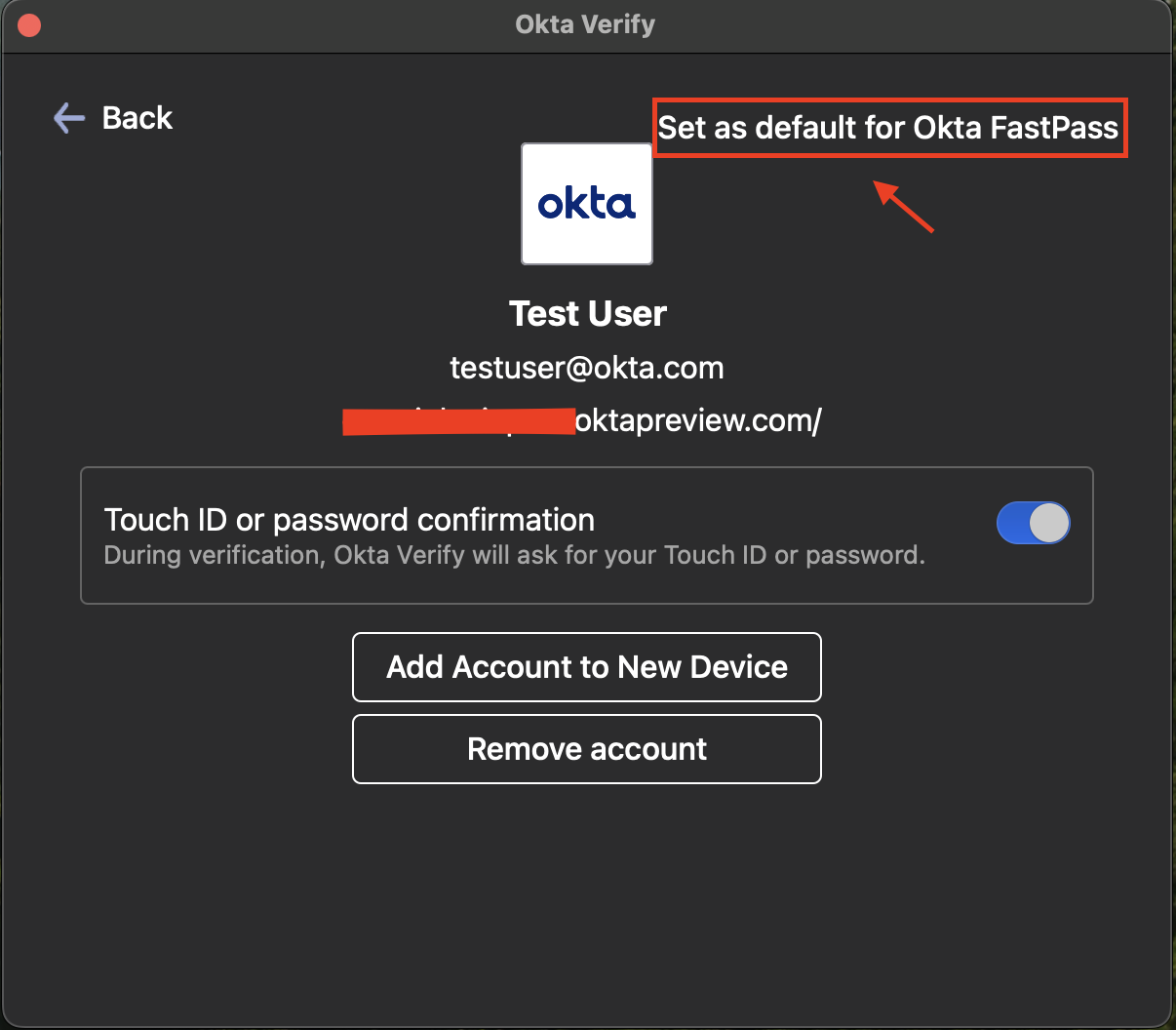Click Add Account to New Device button

587,667
